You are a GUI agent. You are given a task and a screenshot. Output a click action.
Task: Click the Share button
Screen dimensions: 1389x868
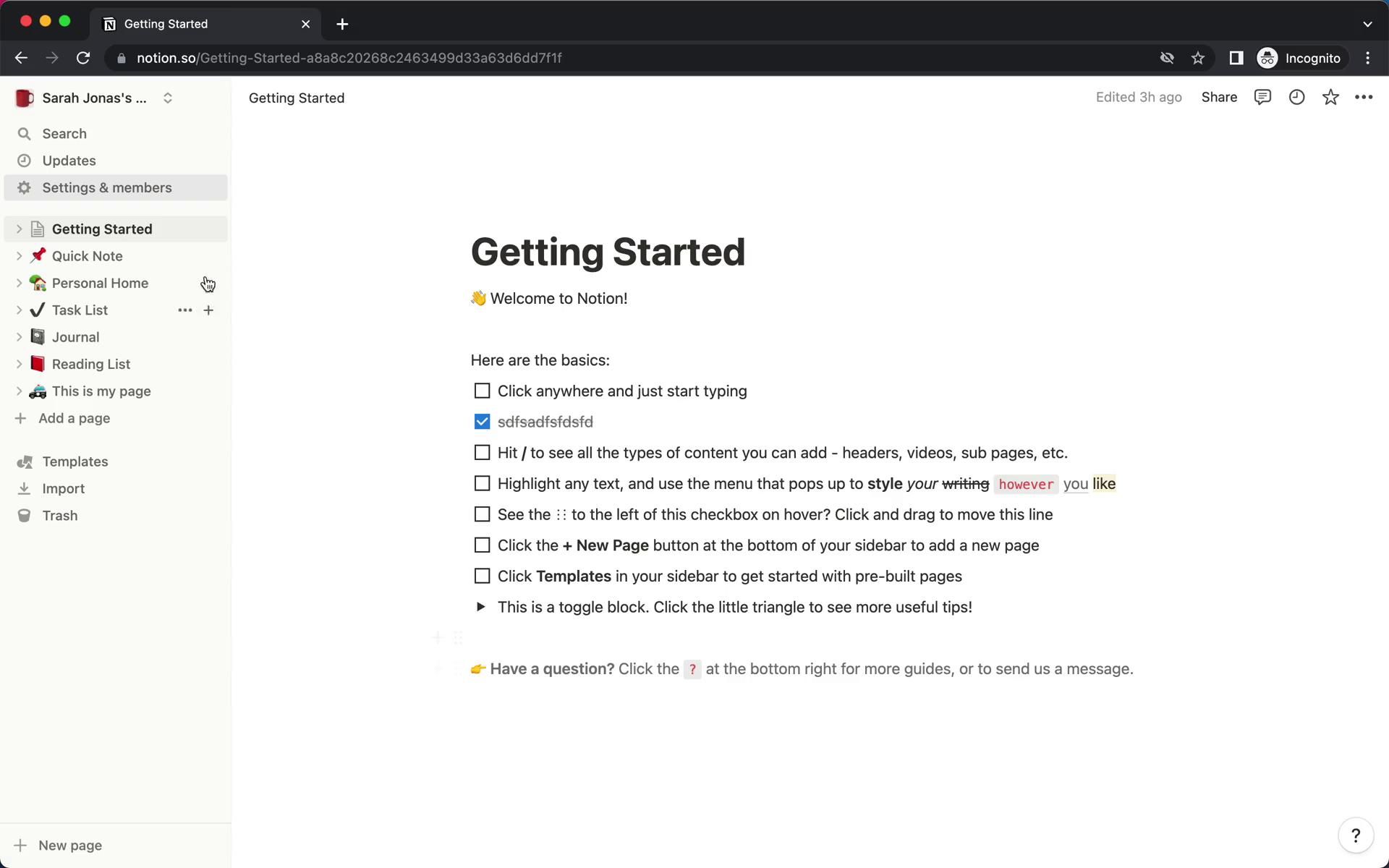tap(1219, 97)
